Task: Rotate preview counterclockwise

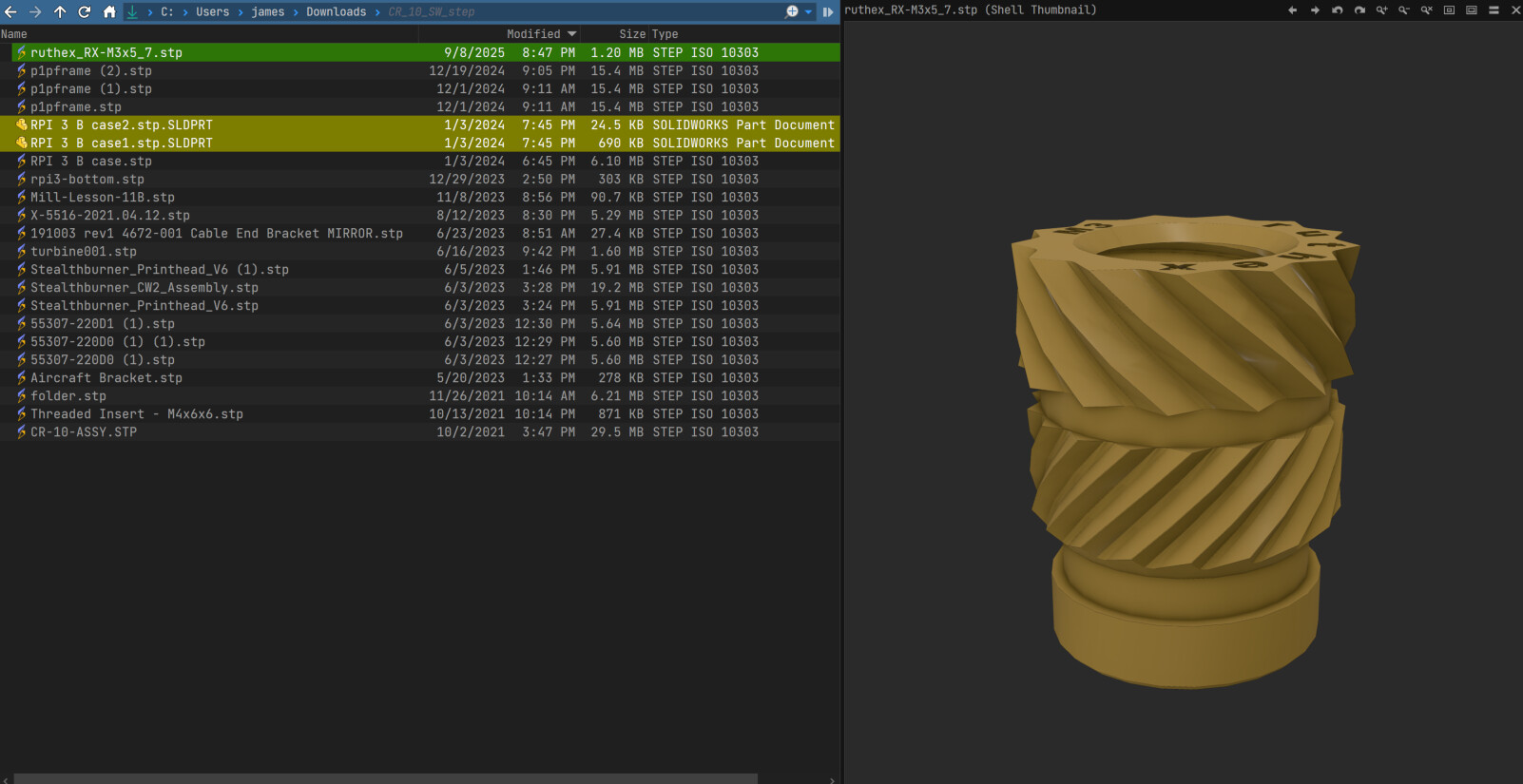Action: [x=1337, y=10]
